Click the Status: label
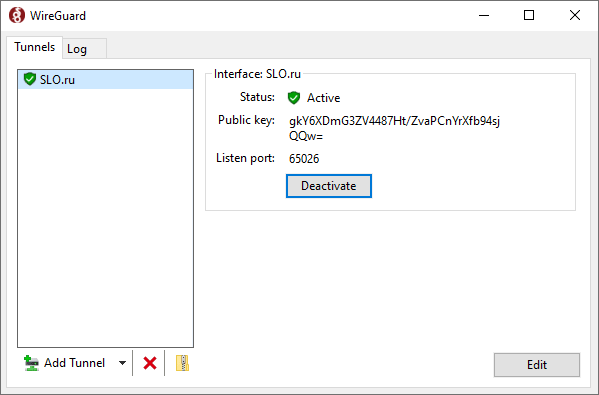Image resolution: width=599 pixels, height=395 pixels. (x=257, y=97)
